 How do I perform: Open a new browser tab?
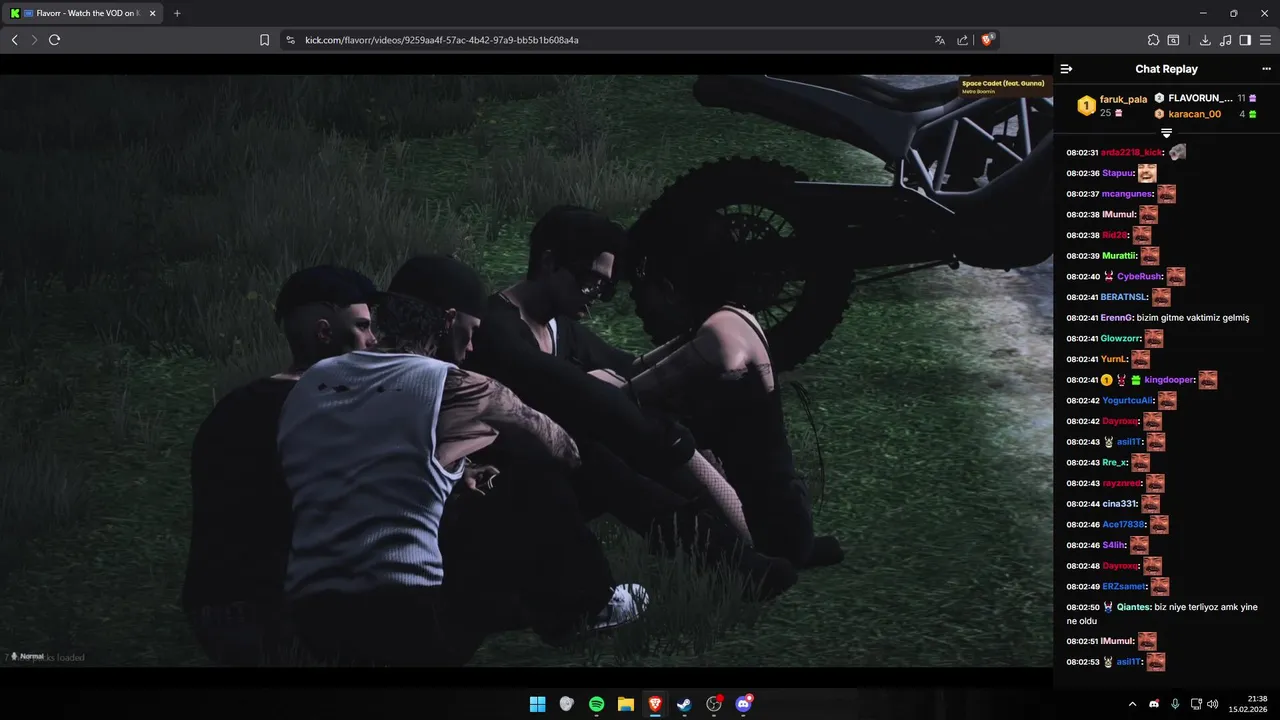pos(177,14)
